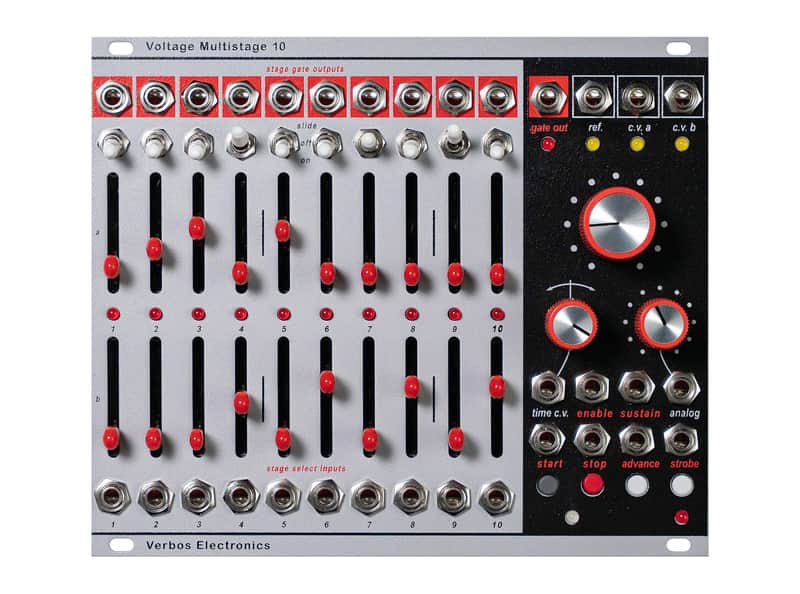Click the c.v. b output jack
Image resolution: width=800 pixels, height=594 pixels.
pos(683,96)
